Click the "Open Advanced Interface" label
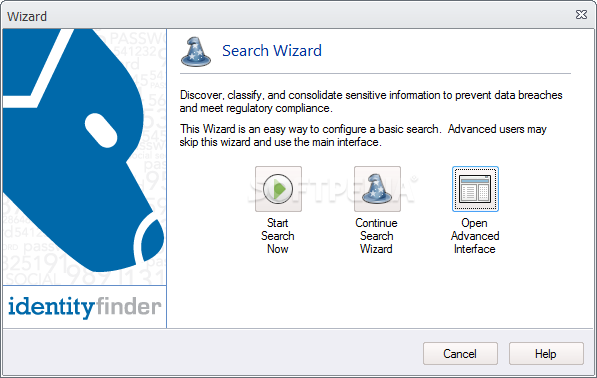597x378 pixels. point(475,236)
